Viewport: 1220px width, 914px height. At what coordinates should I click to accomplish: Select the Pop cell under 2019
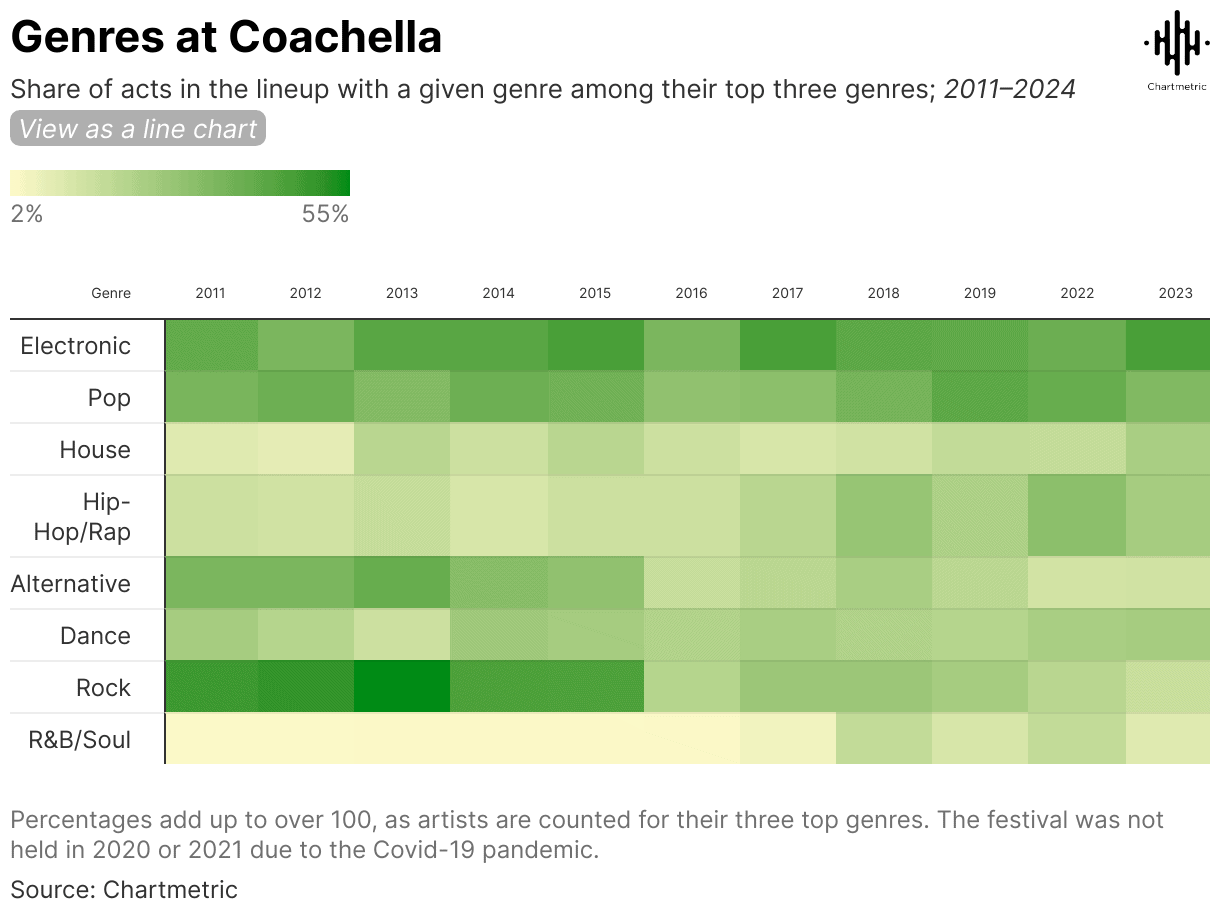pyautogui.click(x=979, y=397)
